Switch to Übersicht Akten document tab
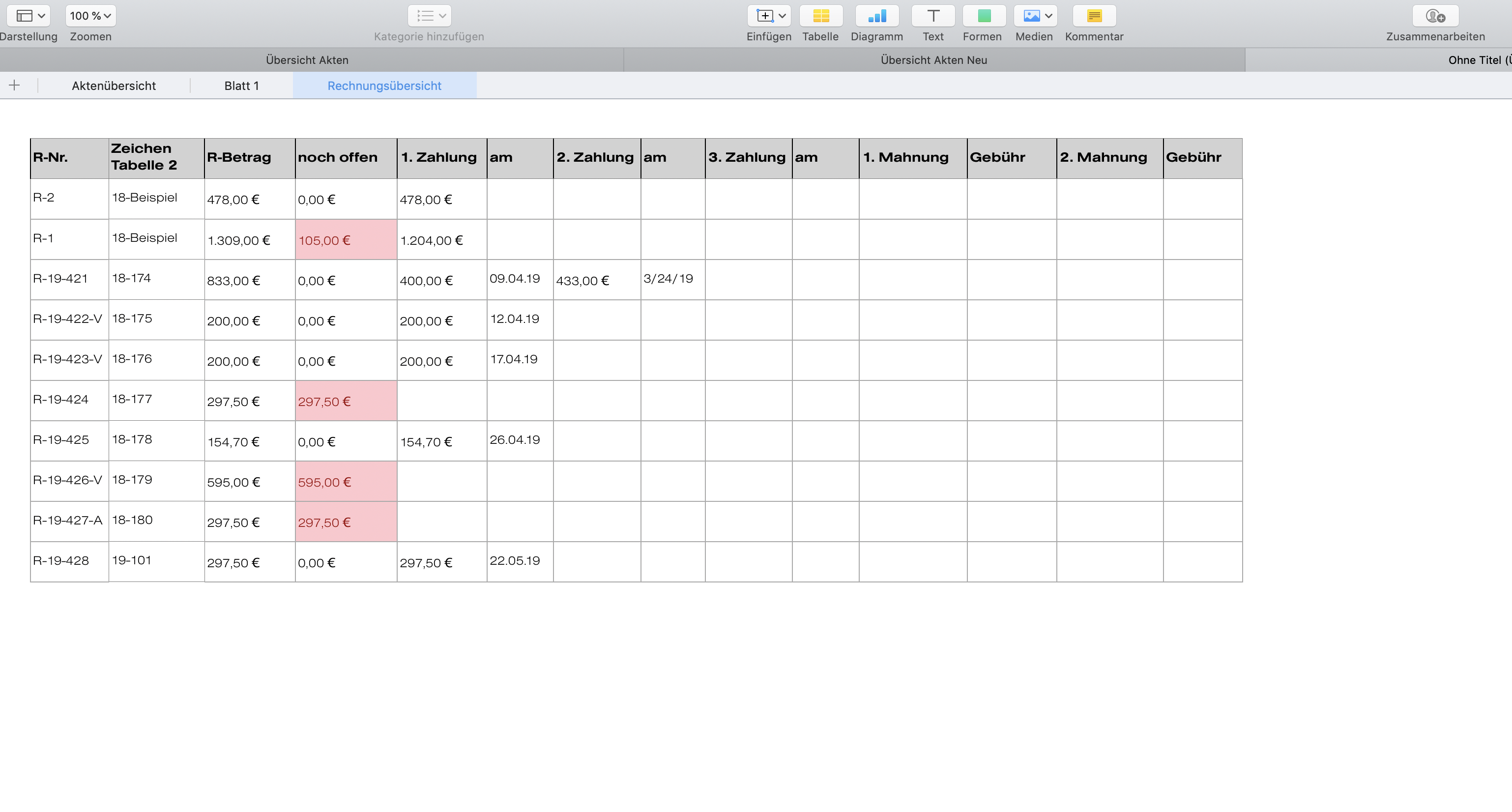 307,60
